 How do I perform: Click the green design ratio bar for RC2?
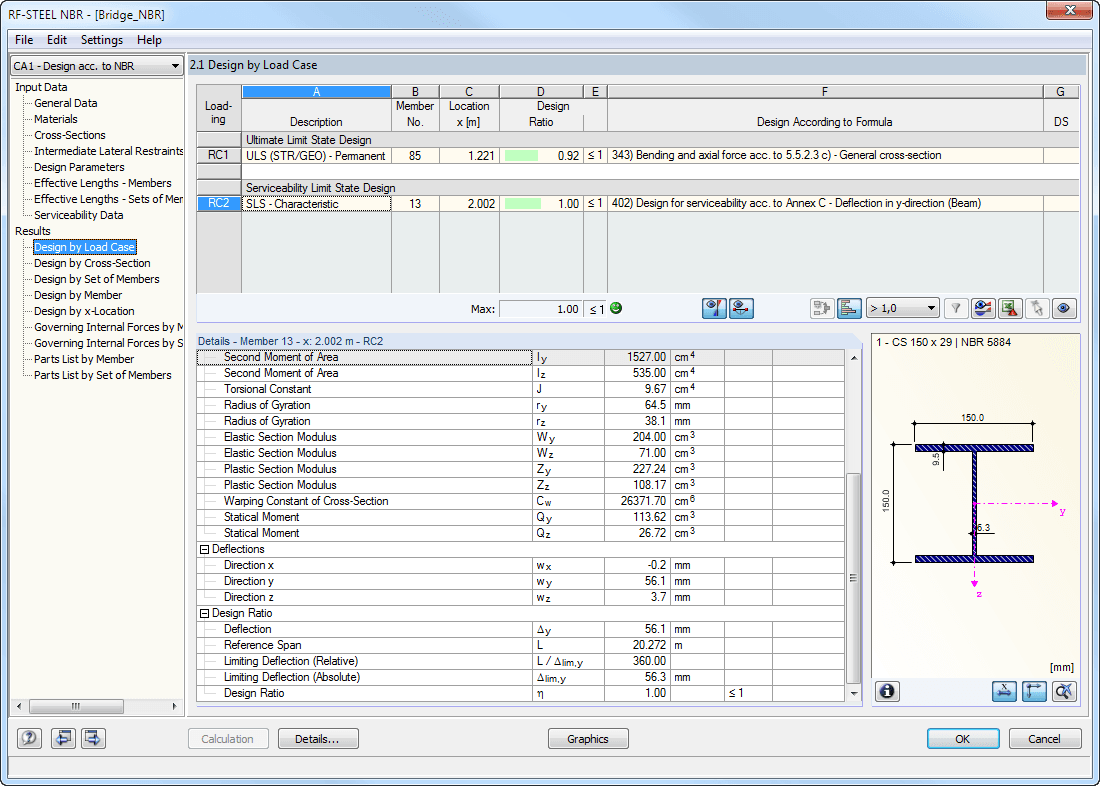coord(523,204)
